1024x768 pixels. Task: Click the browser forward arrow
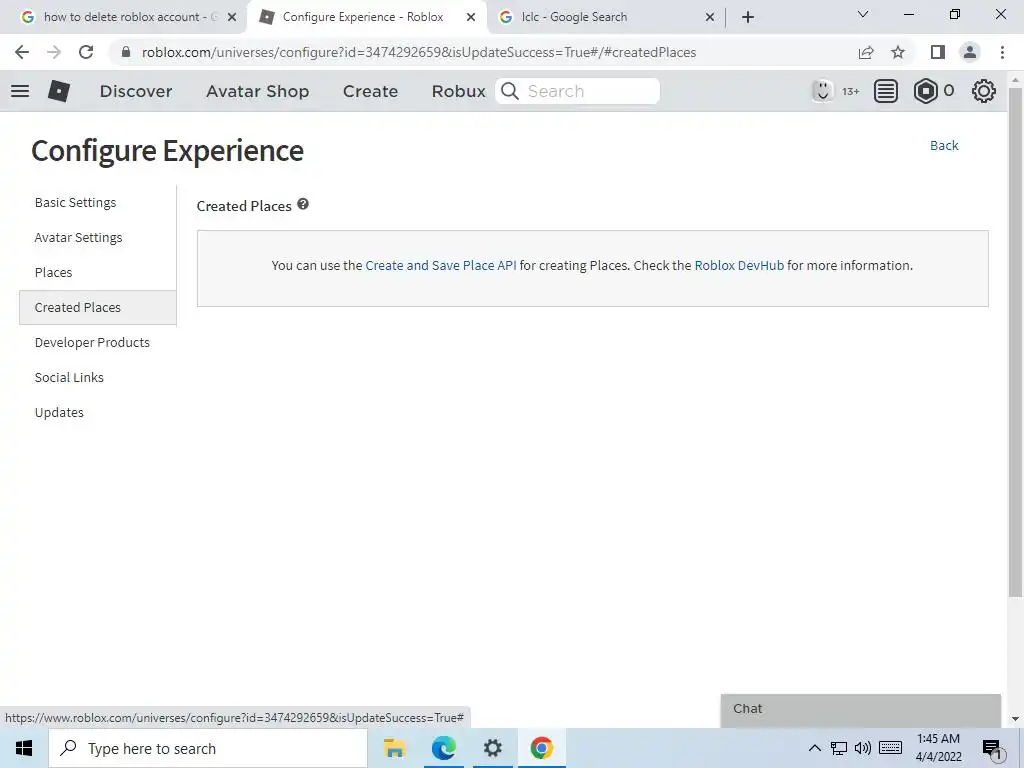[54, 52]
